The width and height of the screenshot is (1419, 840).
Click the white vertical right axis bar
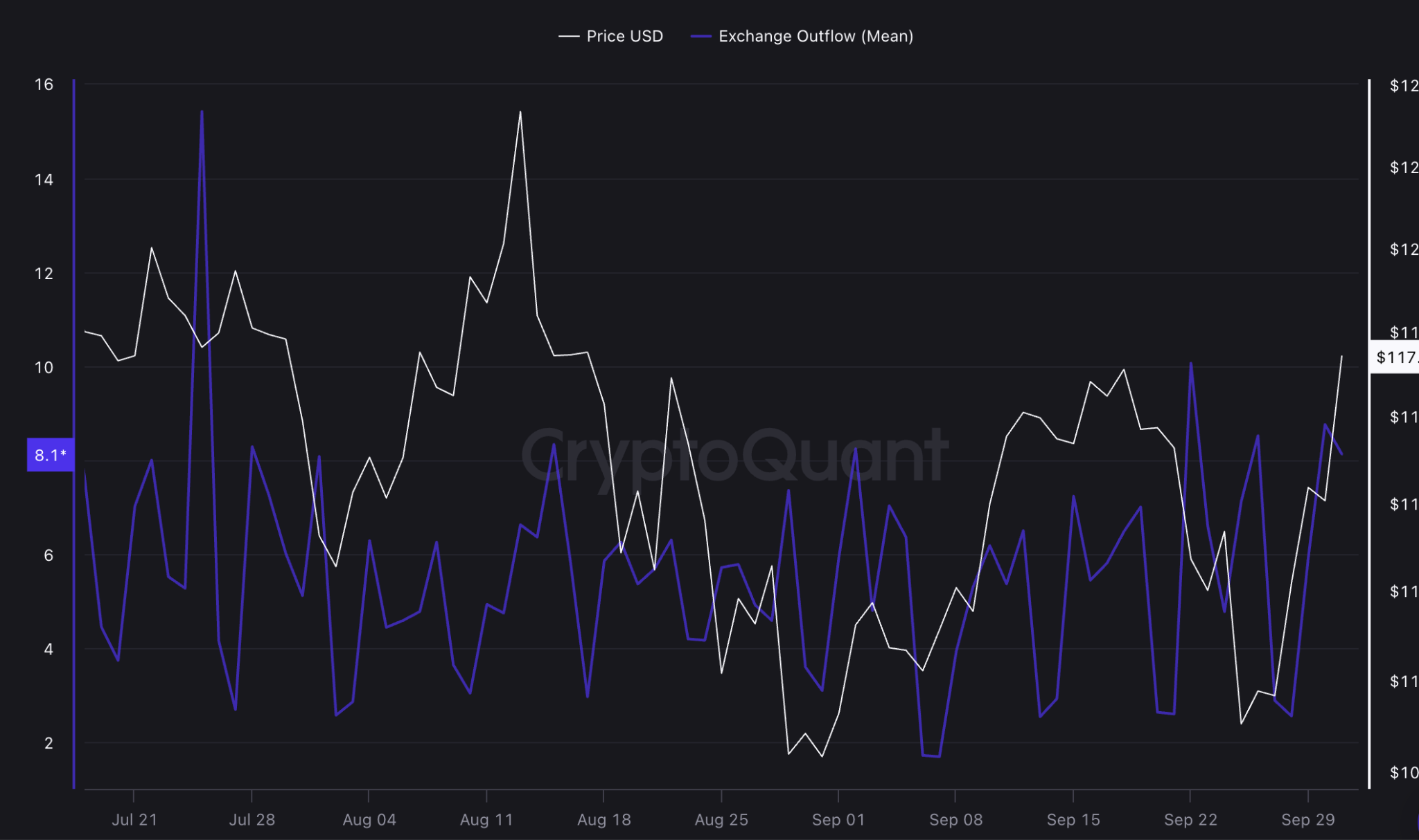[x=1369, y=554]
